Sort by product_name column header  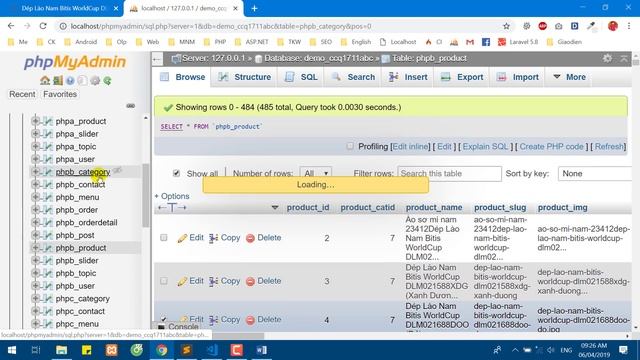(434, 207)
